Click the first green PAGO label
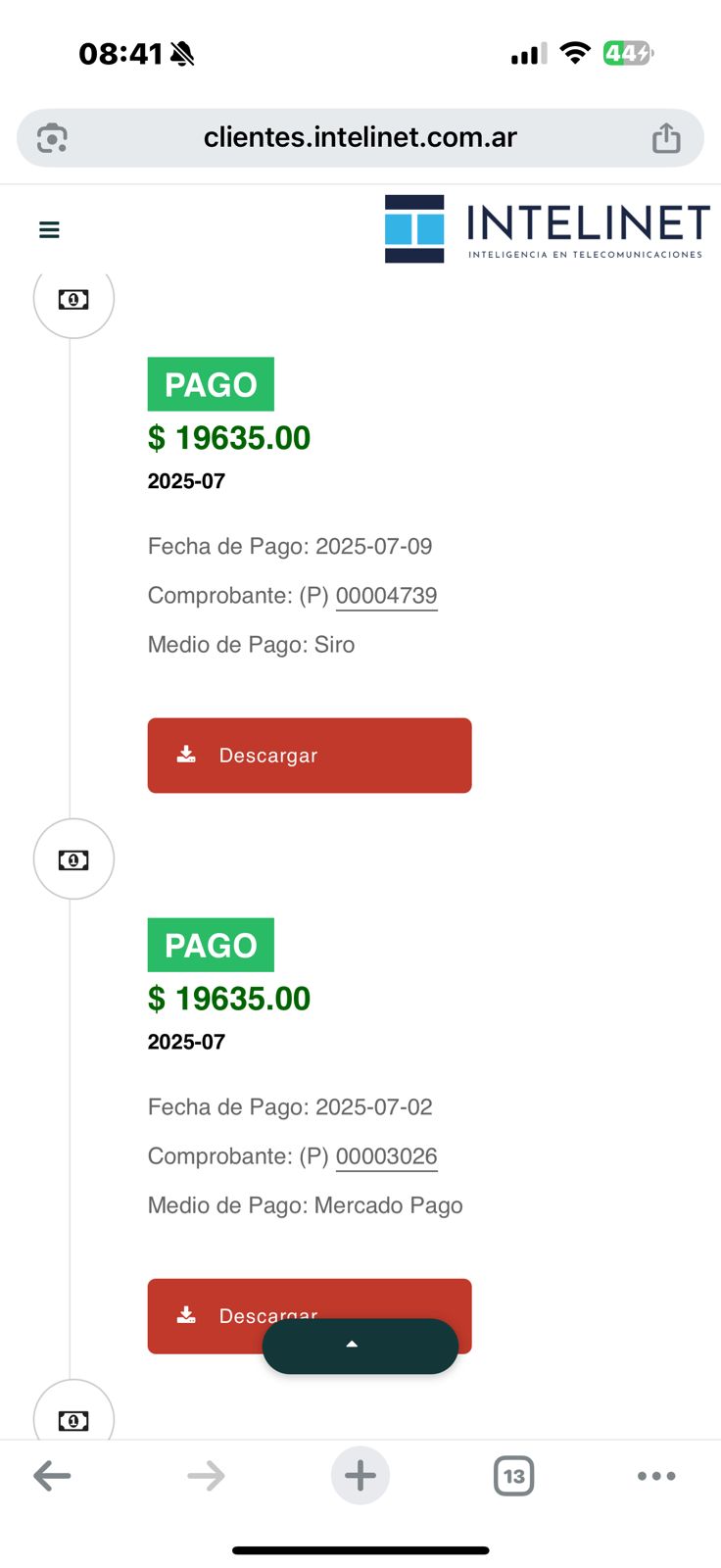This screenshot has height=1568, width=721. click(211, 384)
